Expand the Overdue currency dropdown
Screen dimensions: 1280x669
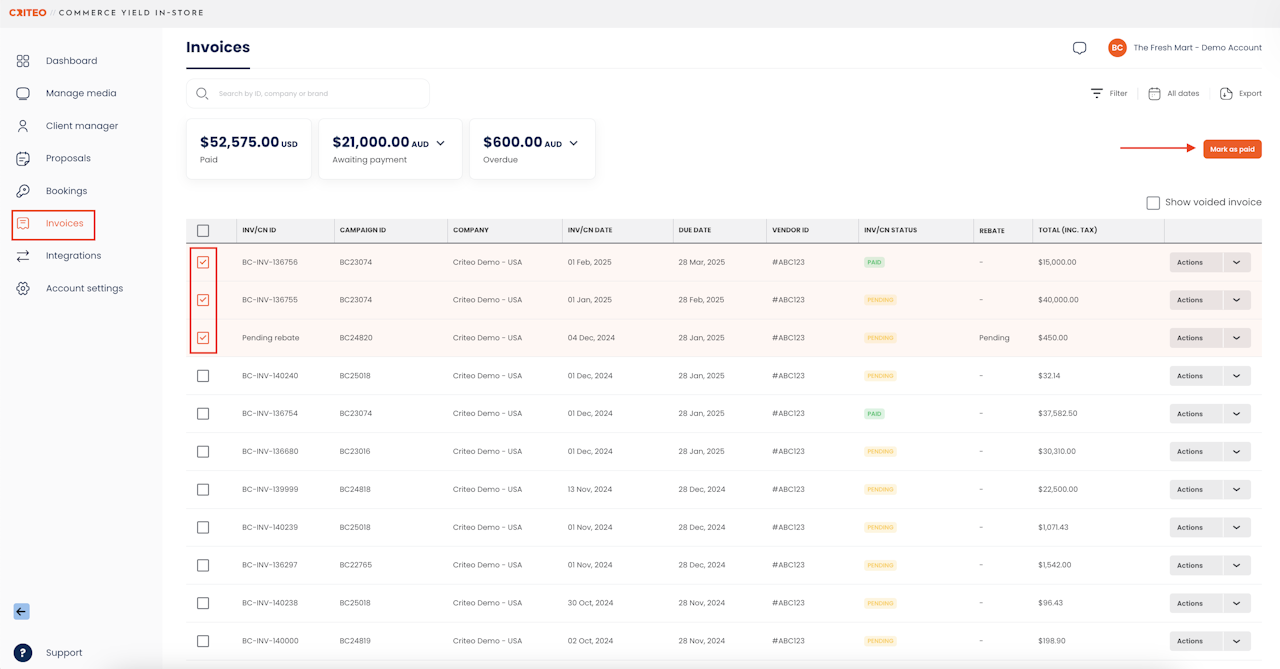click(x=574, y=144)
